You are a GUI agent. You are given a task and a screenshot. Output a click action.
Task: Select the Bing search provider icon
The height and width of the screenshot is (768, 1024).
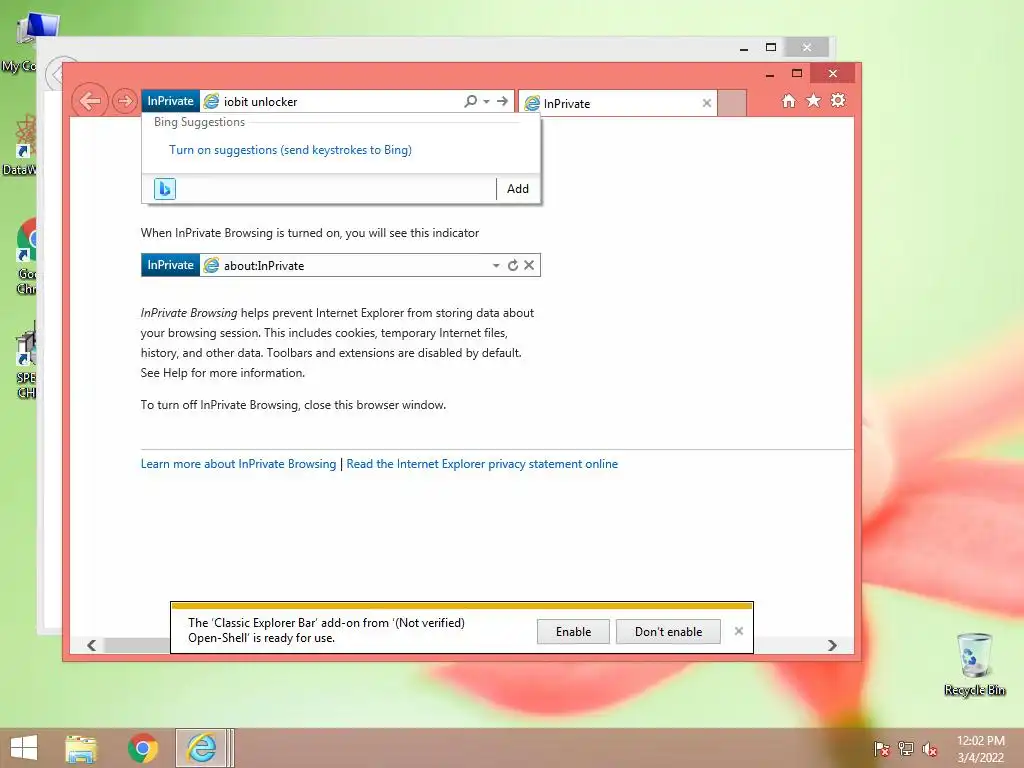point(165,189)
